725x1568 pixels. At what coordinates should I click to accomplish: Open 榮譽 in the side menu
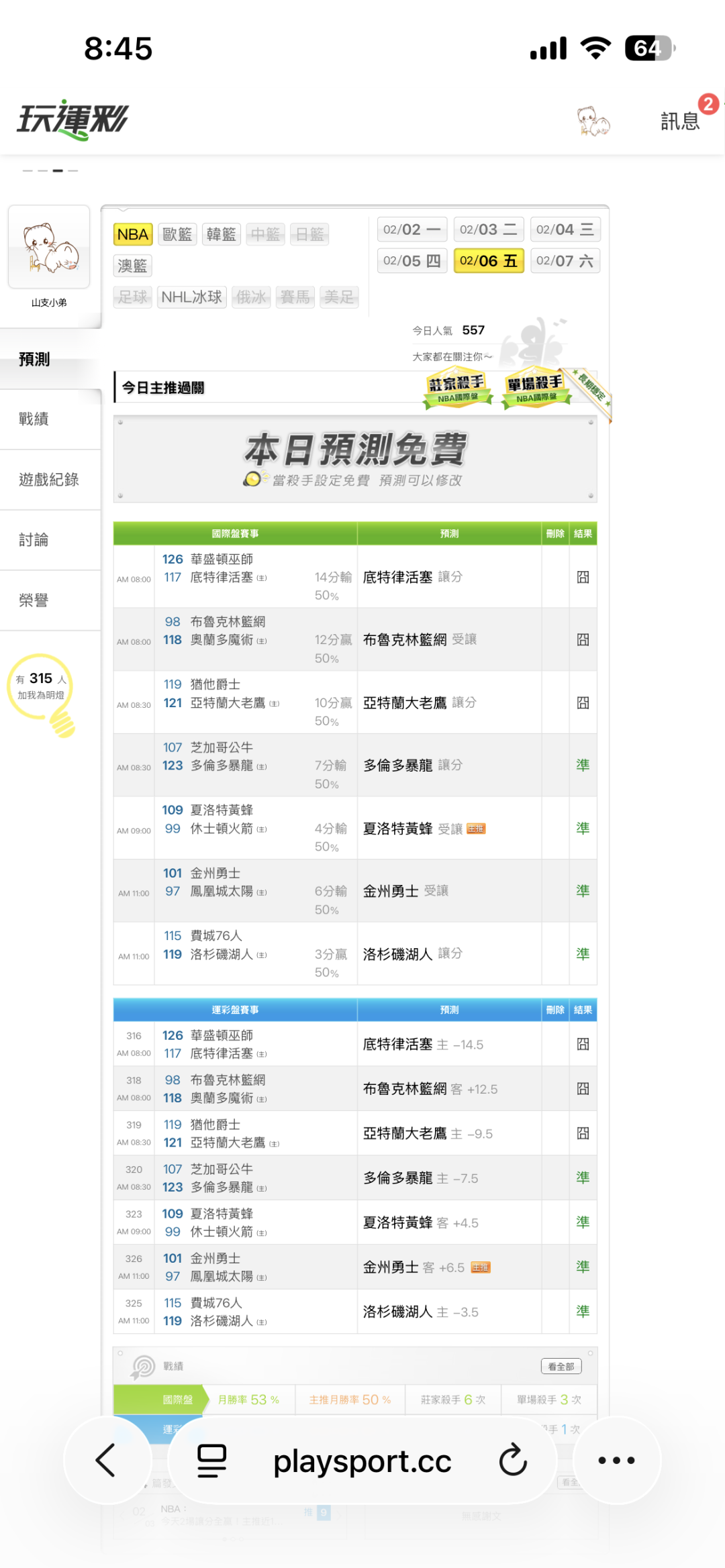pos(50,600)
